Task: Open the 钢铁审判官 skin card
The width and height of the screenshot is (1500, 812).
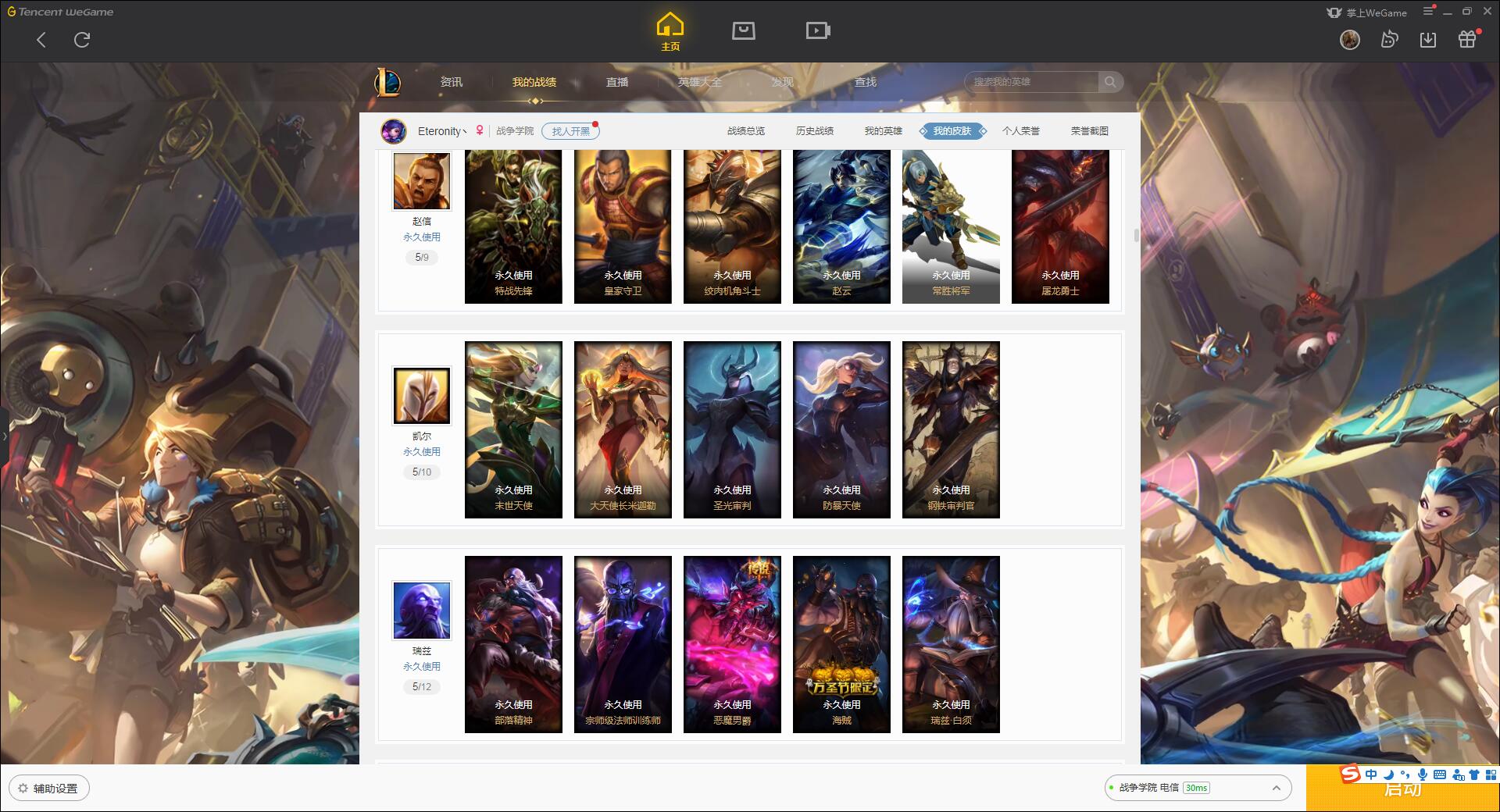Action: click(951, 429)
